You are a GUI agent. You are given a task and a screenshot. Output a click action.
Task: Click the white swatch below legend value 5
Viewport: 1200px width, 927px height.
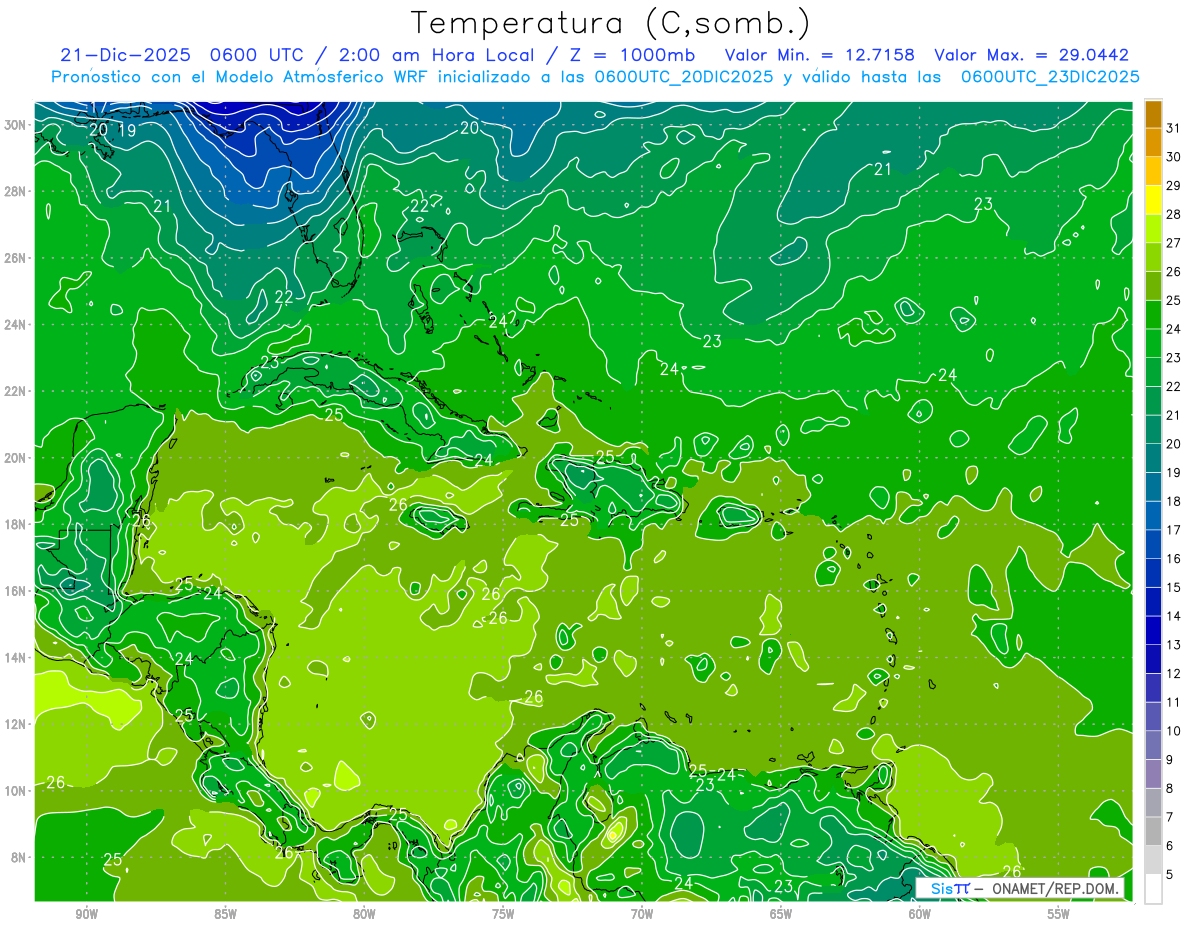pos(1153,889)
